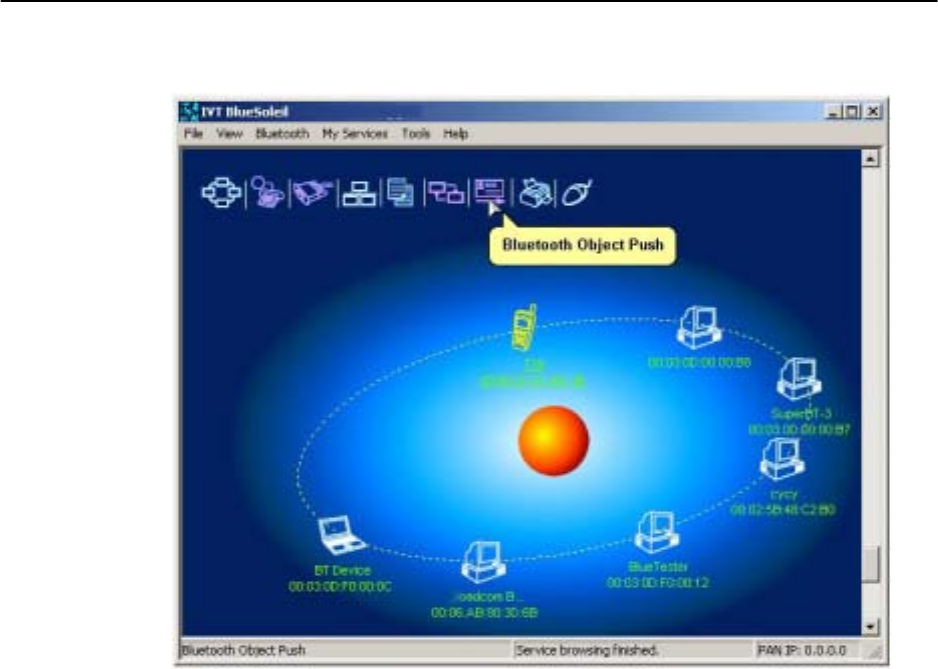Click the BlueSoleil title bar application icon
Screen dimensions: 938x669
point(189,112)
